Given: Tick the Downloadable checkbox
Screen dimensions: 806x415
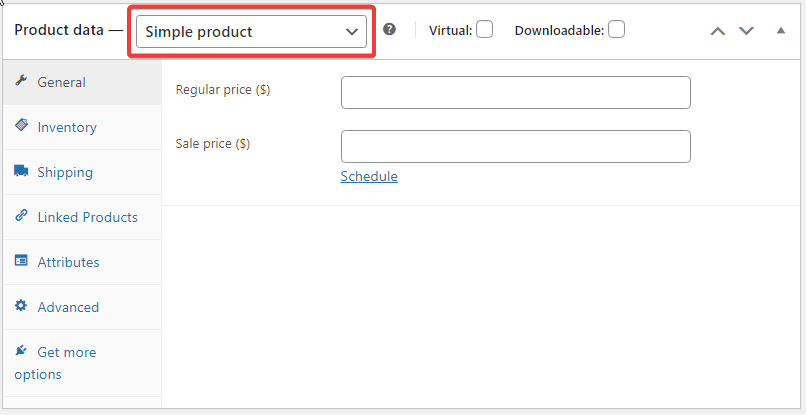Looking at the screenshot, I should coord(616,30).
